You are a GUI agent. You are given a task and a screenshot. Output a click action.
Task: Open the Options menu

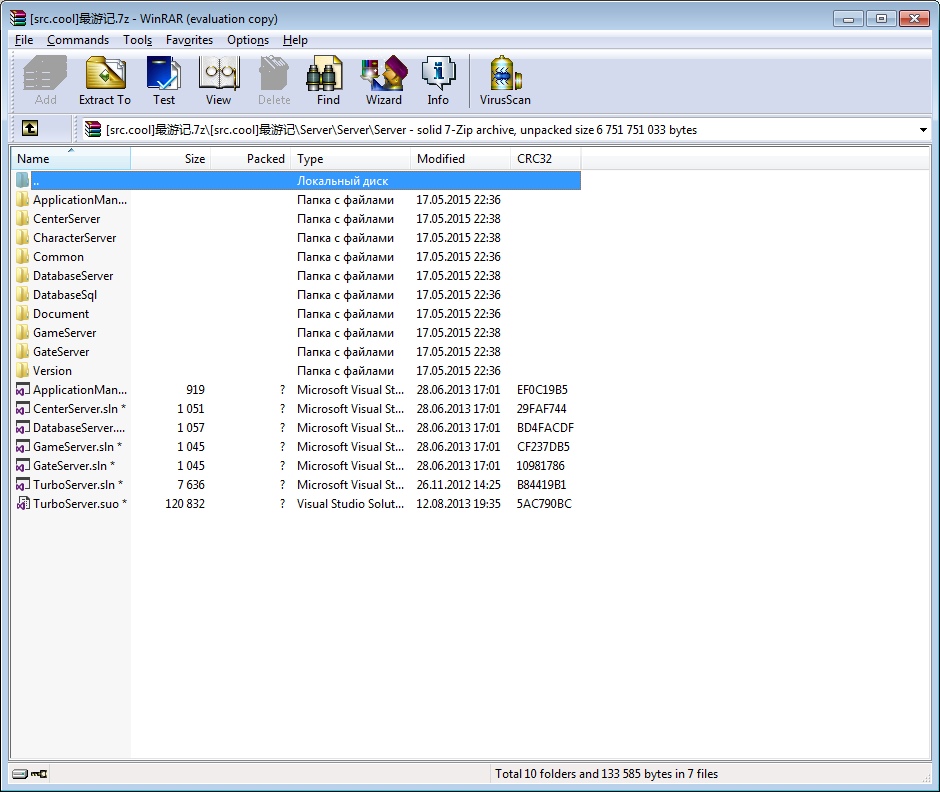coord(247,40)
